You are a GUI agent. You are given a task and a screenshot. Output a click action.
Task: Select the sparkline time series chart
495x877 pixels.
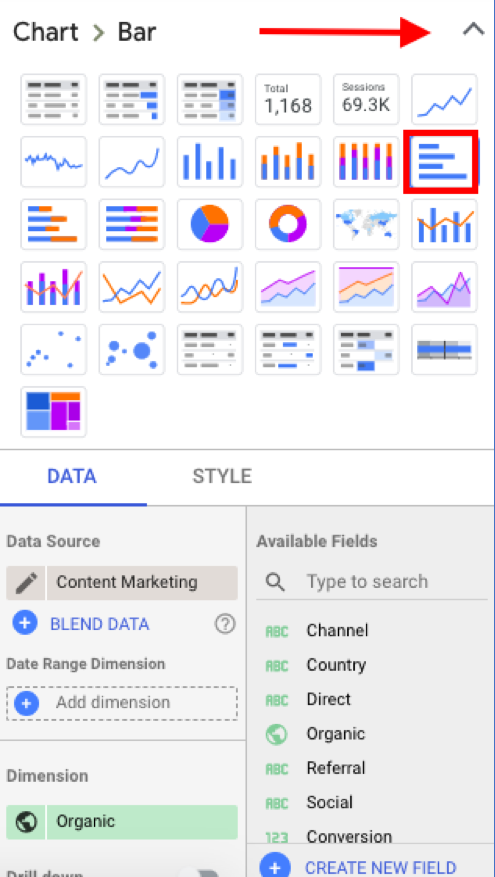point(54,162)
